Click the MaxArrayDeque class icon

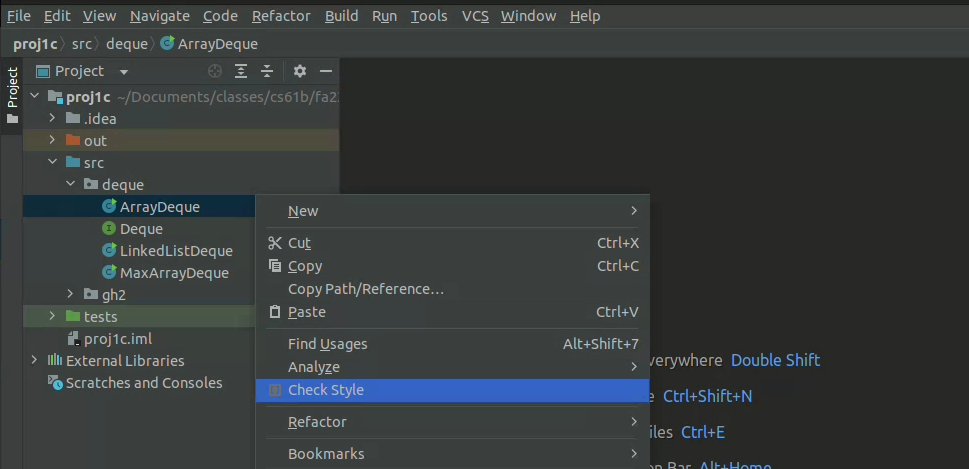click(109, 273)
